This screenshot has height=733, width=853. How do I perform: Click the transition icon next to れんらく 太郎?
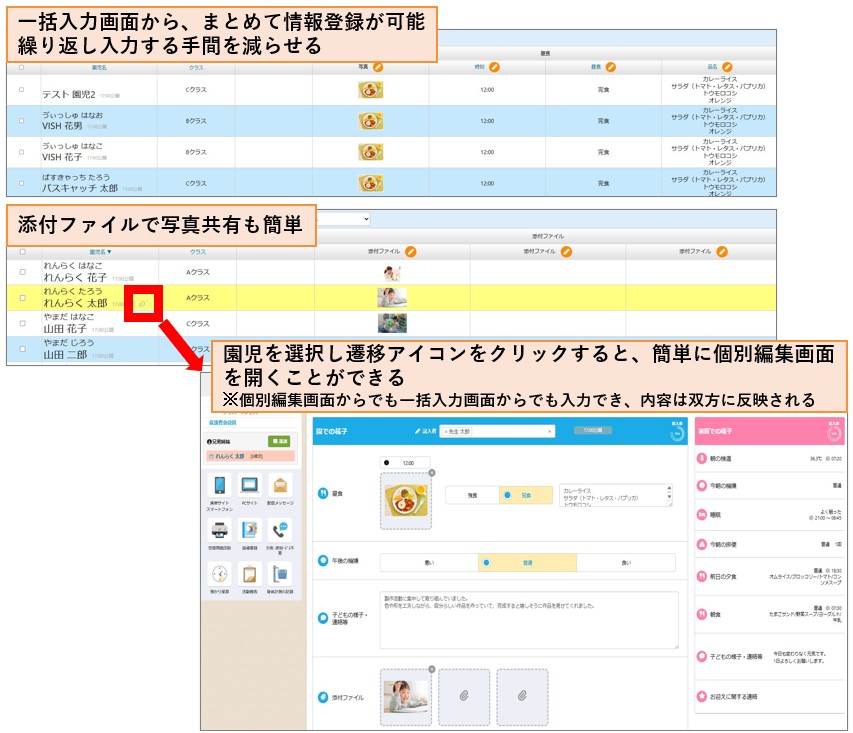[x=143, y=304]
